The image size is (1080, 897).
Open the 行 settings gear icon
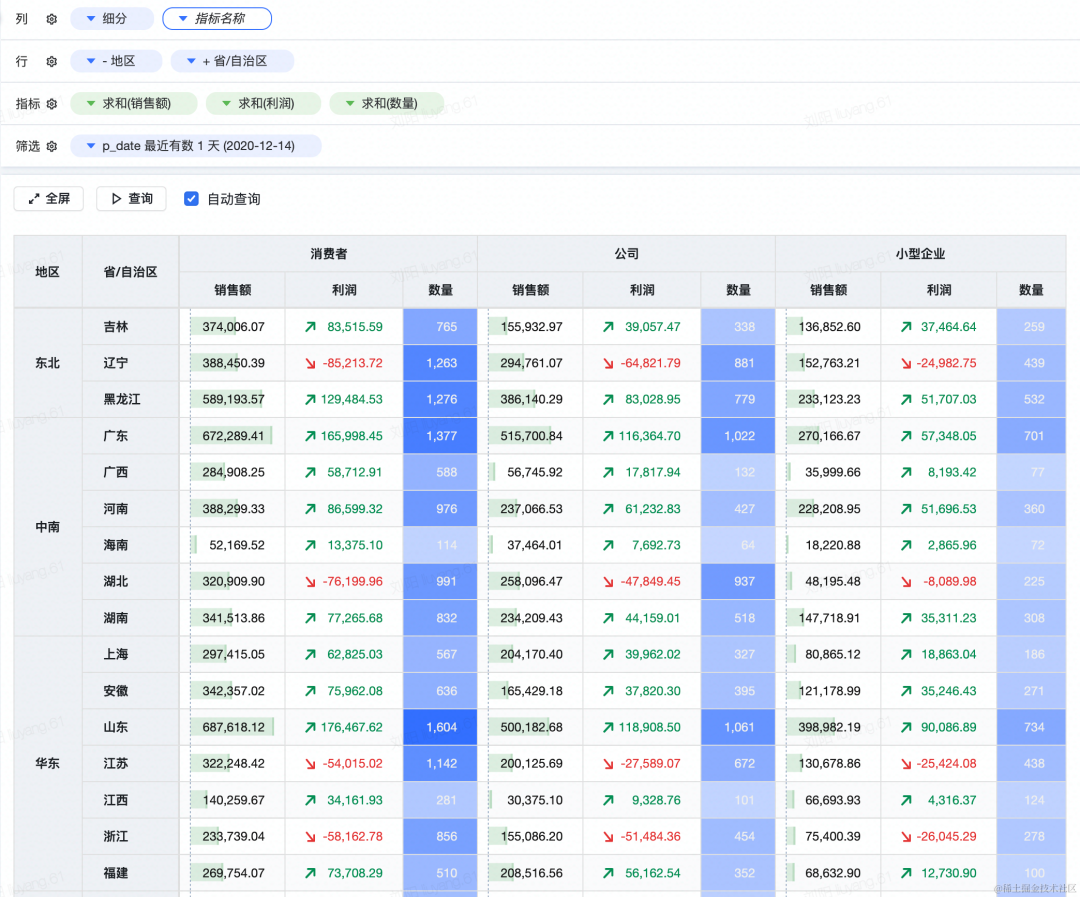click(52, 61)
